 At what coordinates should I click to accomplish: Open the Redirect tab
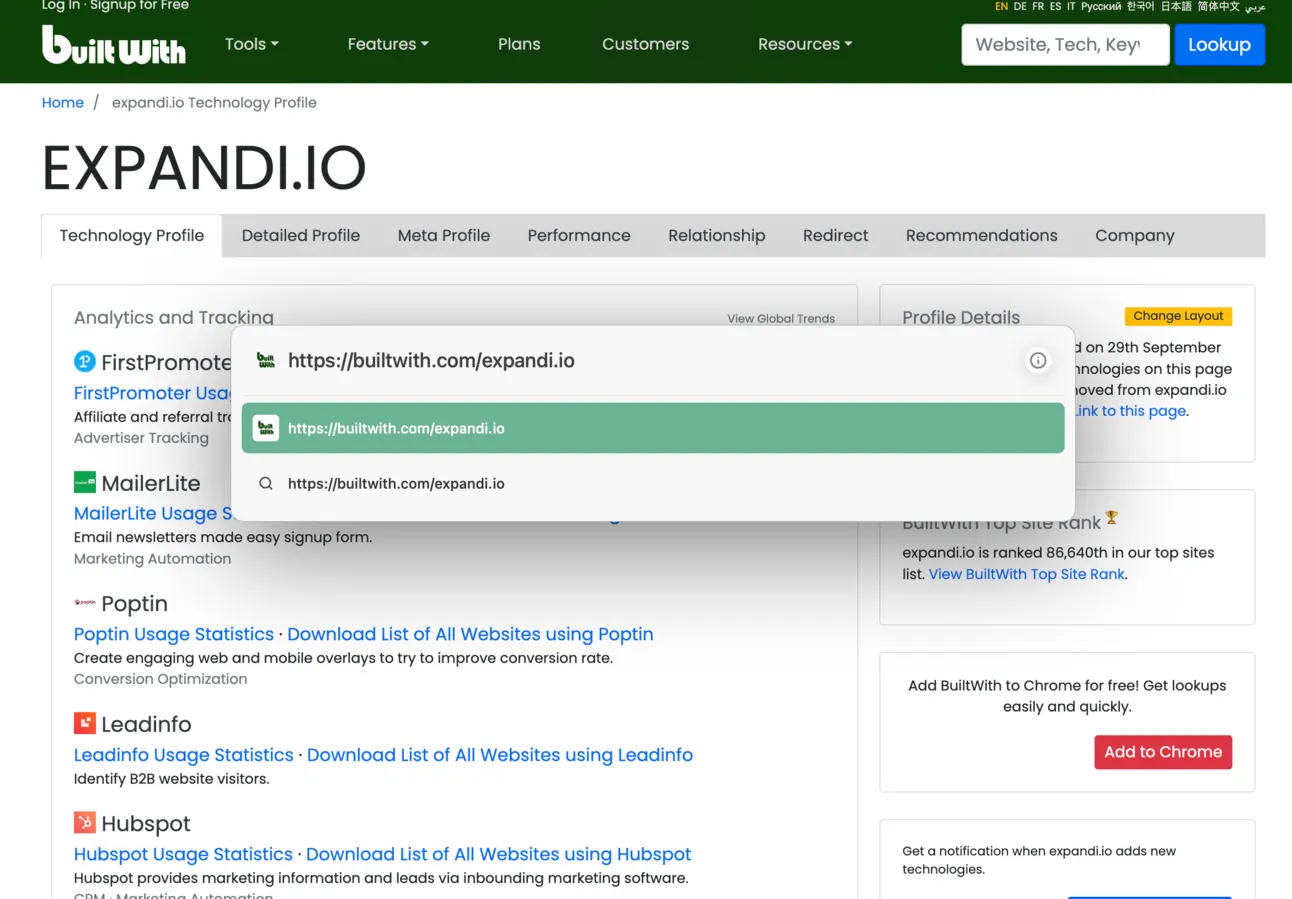(836, 236)
